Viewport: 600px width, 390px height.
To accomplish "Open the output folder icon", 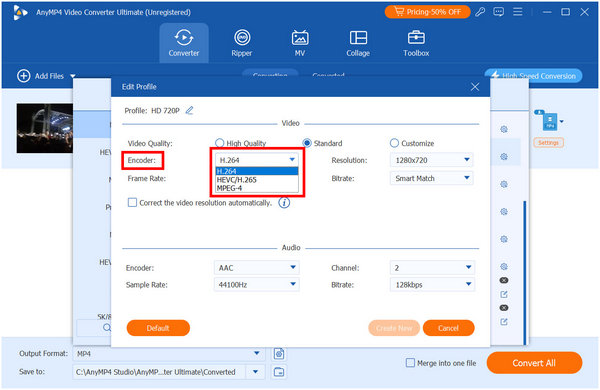I will click(279, 372).
